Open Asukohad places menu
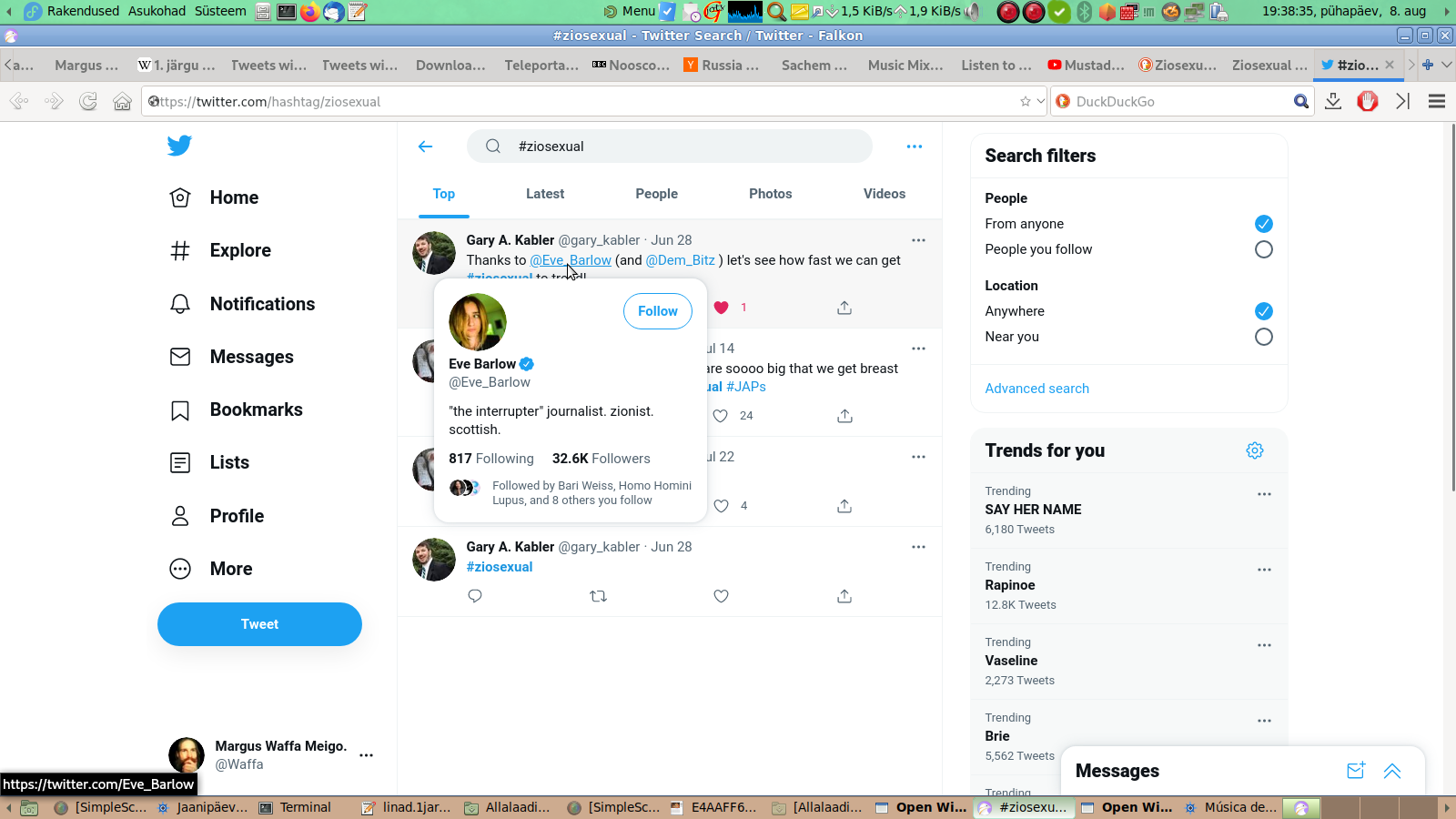Screen dimensions: 1456x819 click(157, 11)
